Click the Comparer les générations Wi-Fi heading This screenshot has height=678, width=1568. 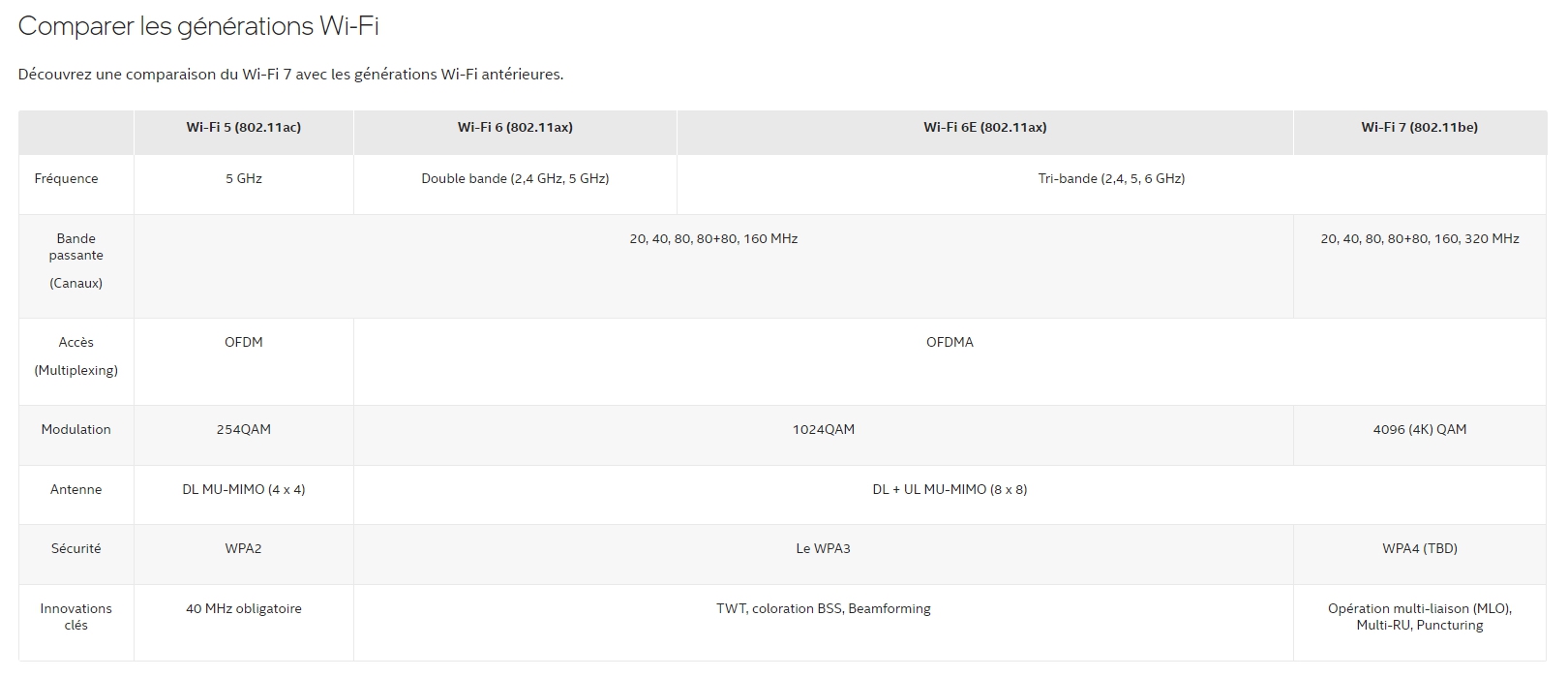point(198,26)
